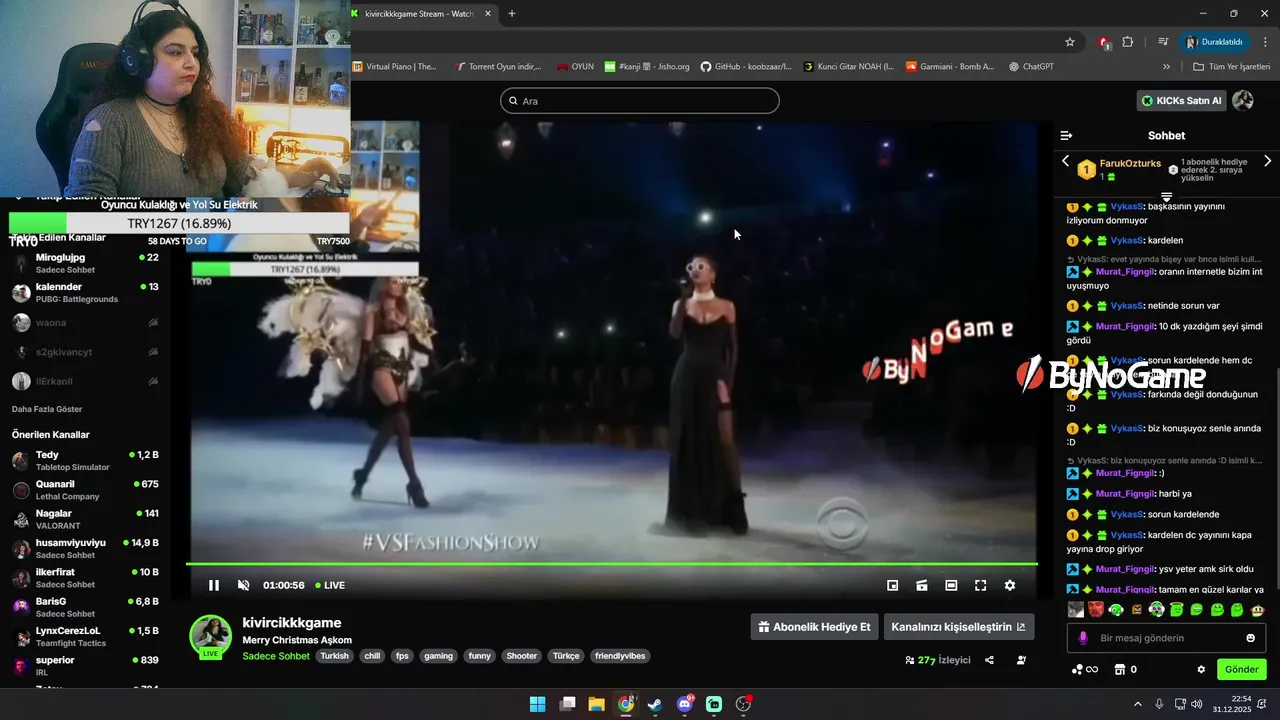Click the Bir mesaj gönderin chat input
The height and width of the screenshot is (720, 1280).
tap(1164, 638)
